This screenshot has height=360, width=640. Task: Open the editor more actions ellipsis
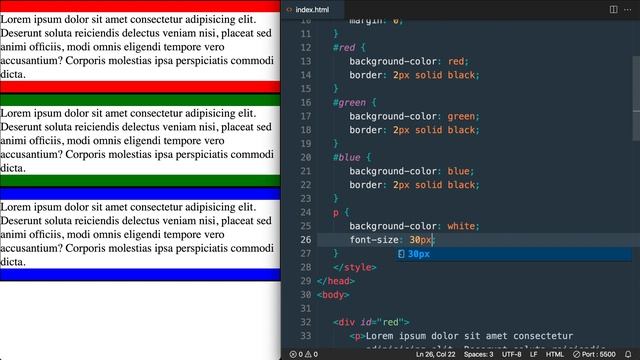tap(628, 9)
